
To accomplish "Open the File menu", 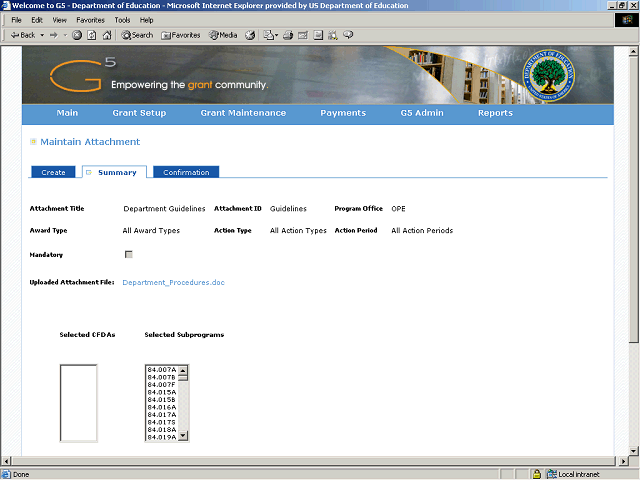I will pyautogui.click(x=16, y=20).
